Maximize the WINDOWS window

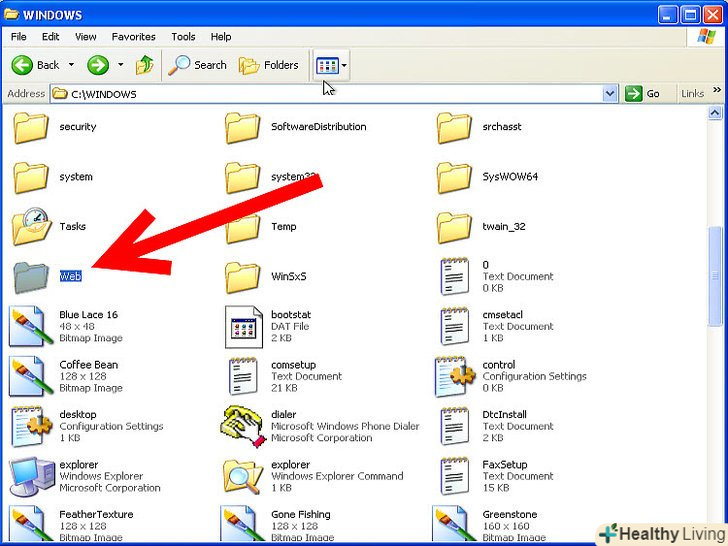point(690,15)
